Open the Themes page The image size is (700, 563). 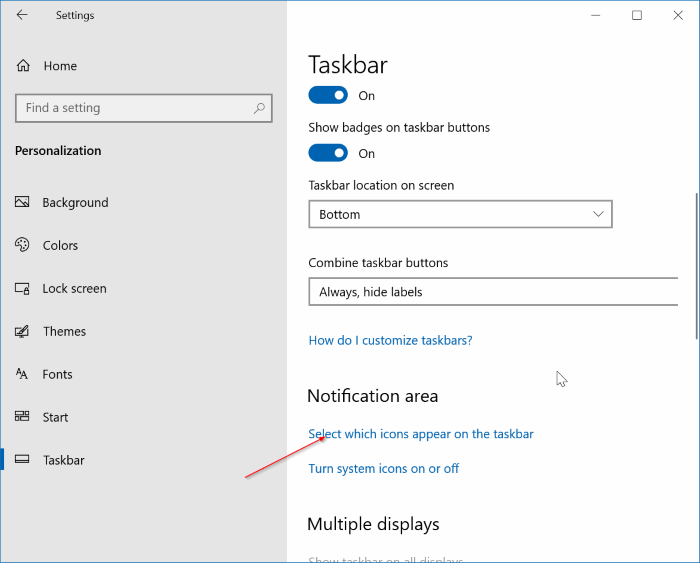tap(64, 331)
